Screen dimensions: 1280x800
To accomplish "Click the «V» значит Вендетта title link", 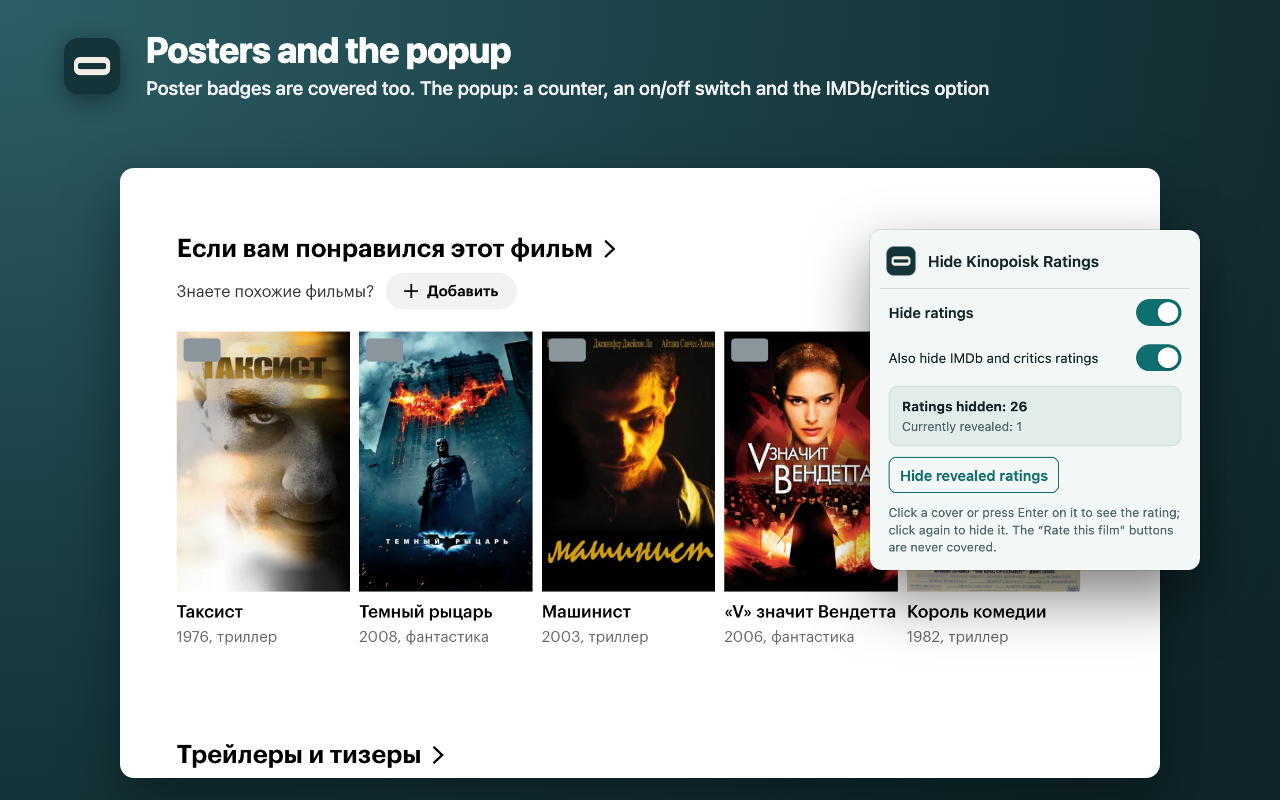I will pyautogui.click(x=810, y=611).
